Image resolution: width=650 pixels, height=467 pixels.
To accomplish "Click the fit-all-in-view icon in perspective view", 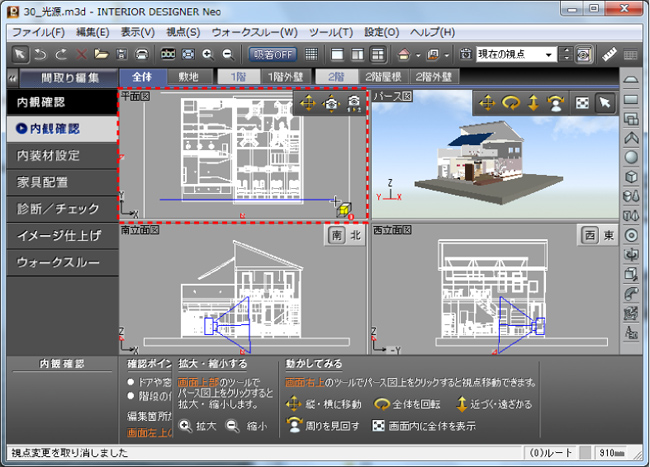I will tap(581, 103).
